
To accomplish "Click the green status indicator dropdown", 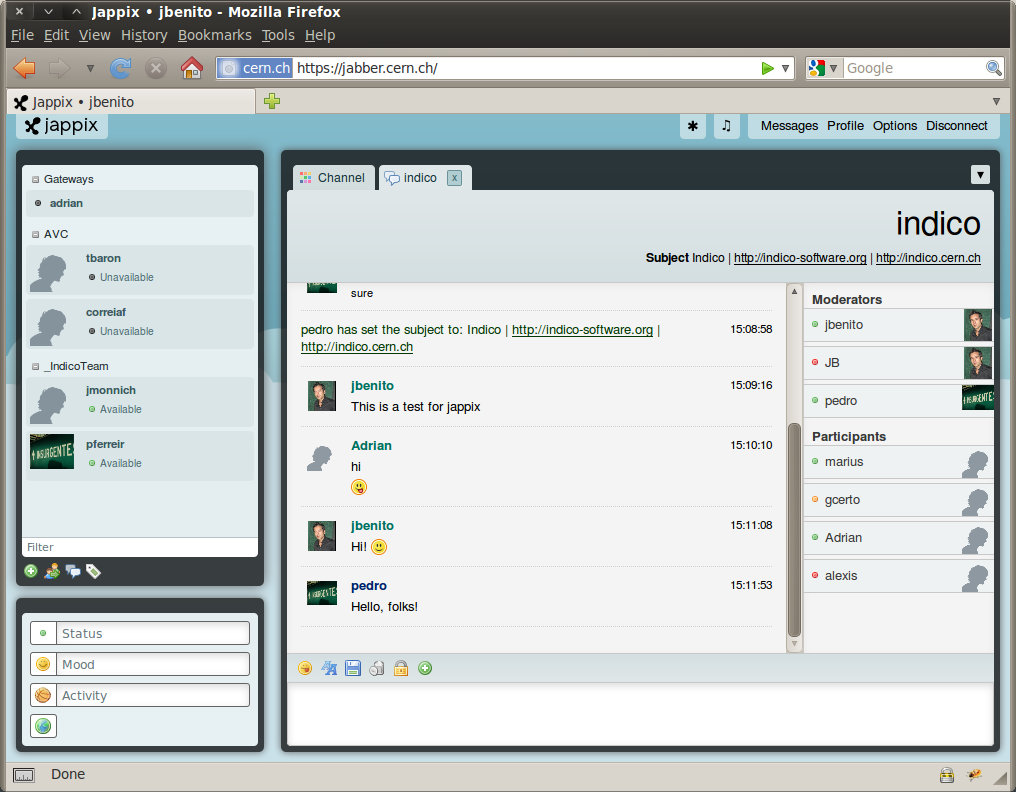I will point(43,633).
